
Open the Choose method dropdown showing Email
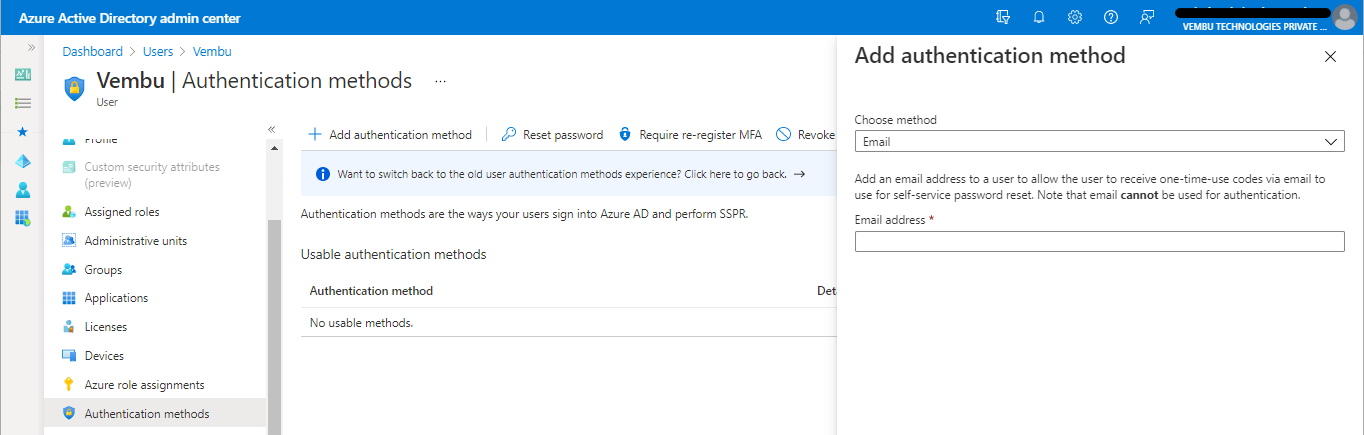tap(1099, 142)
